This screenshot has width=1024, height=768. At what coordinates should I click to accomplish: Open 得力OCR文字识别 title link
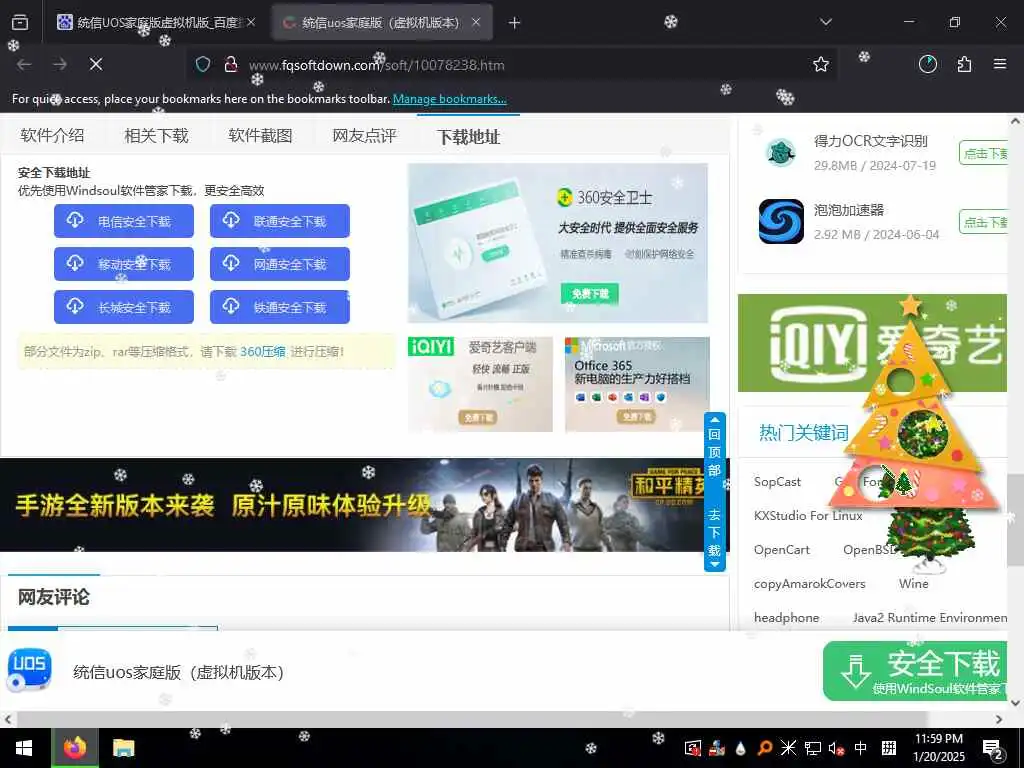pos(871,141)
